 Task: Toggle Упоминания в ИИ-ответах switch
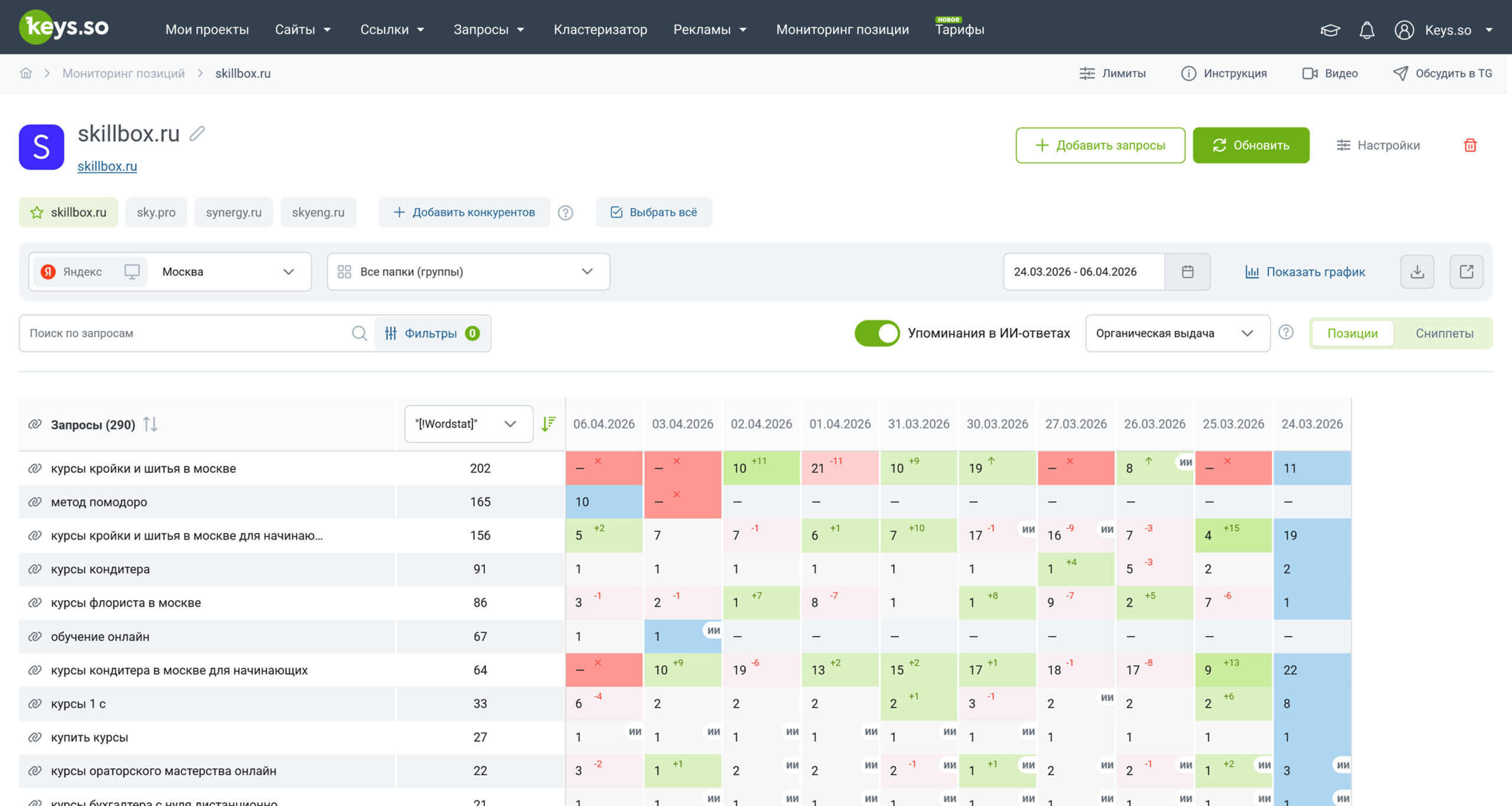pyautogui.click(x=877, y=333)
